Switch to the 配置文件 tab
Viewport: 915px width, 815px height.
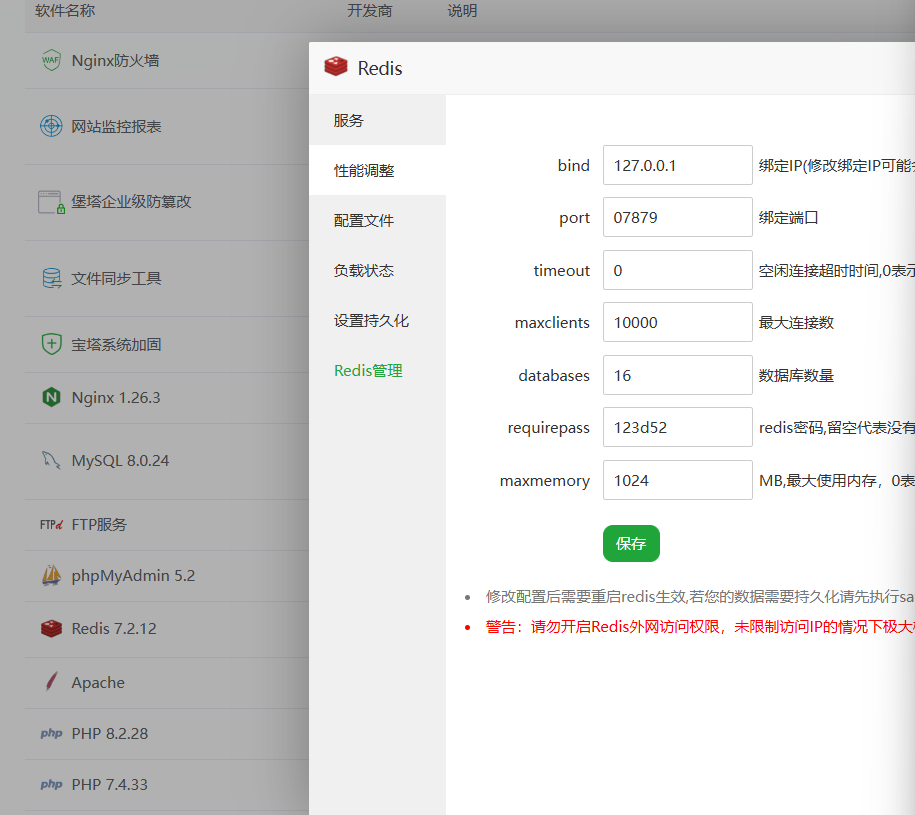(364, 220)
